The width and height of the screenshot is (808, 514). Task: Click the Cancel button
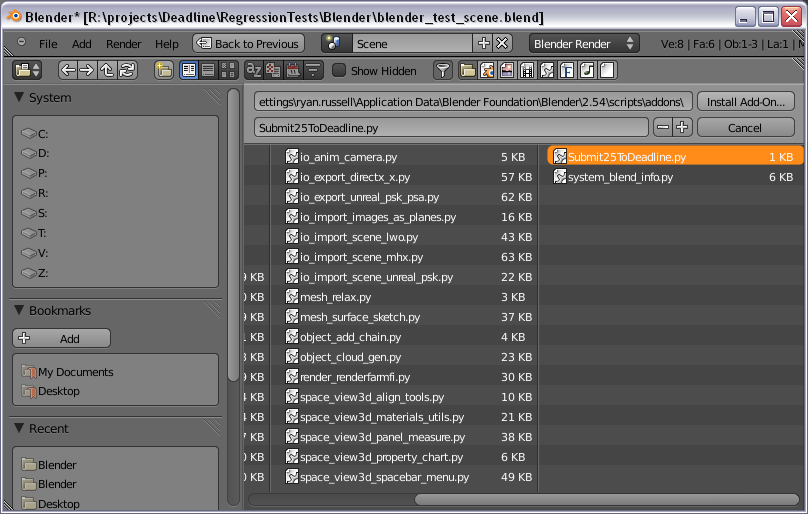coord(746,127)
